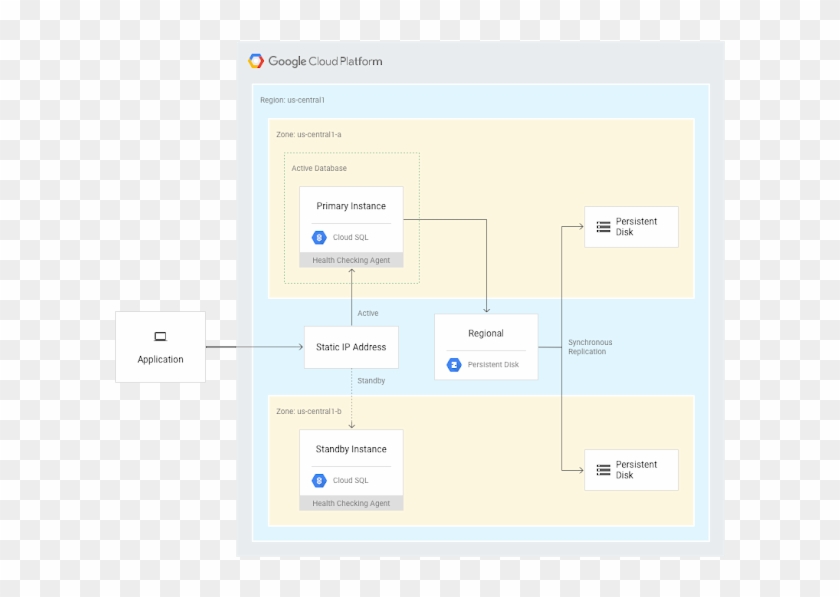Switch to the Standby Instance card
The image size is (840, 597).
[x=351, y=449]
